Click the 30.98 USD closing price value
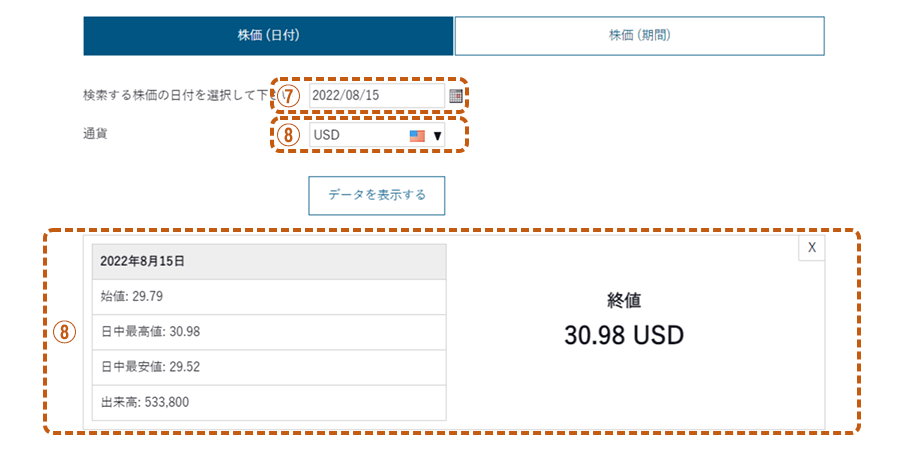Viewport: 900px width, 452px height. tap(624, 335)
